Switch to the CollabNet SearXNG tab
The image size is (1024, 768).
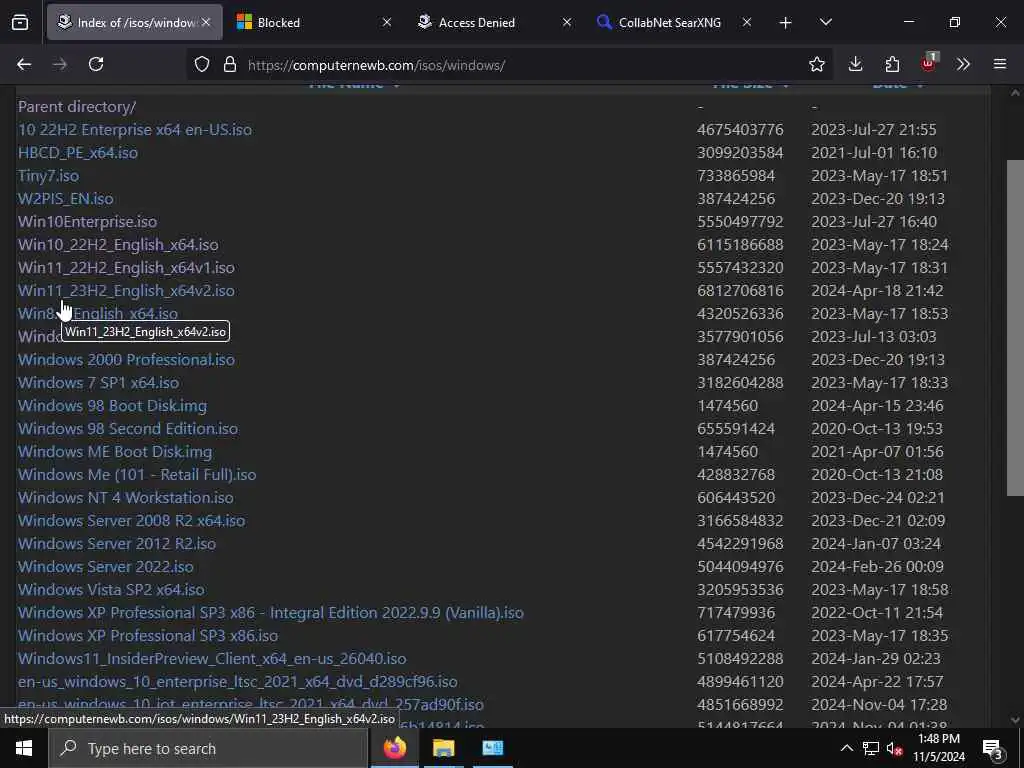pos(673,22)
